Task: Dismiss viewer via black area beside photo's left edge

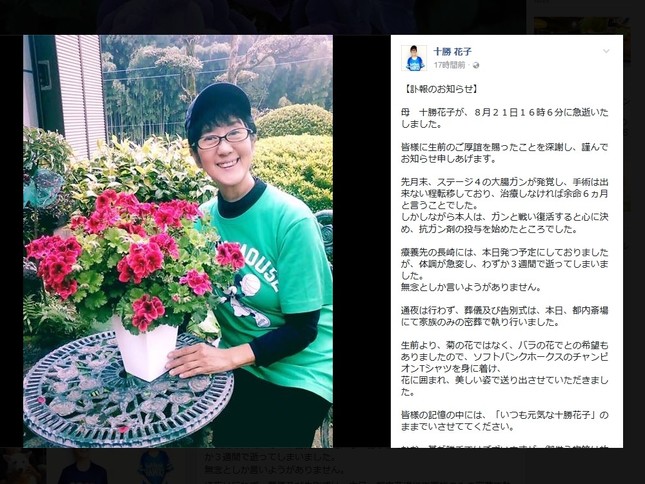Action: 11,241
